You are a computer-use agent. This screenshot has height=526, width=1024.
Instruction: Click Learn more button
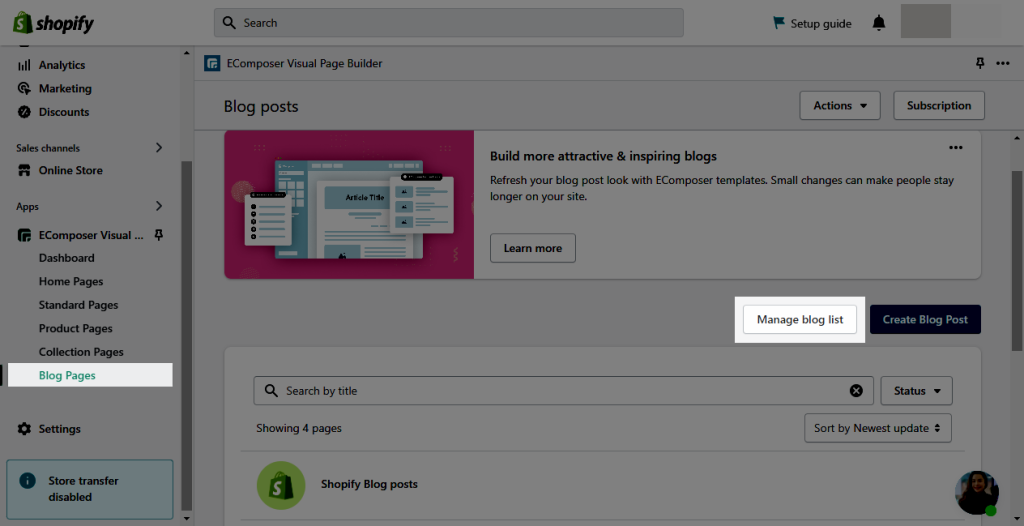tap(533, 248)
